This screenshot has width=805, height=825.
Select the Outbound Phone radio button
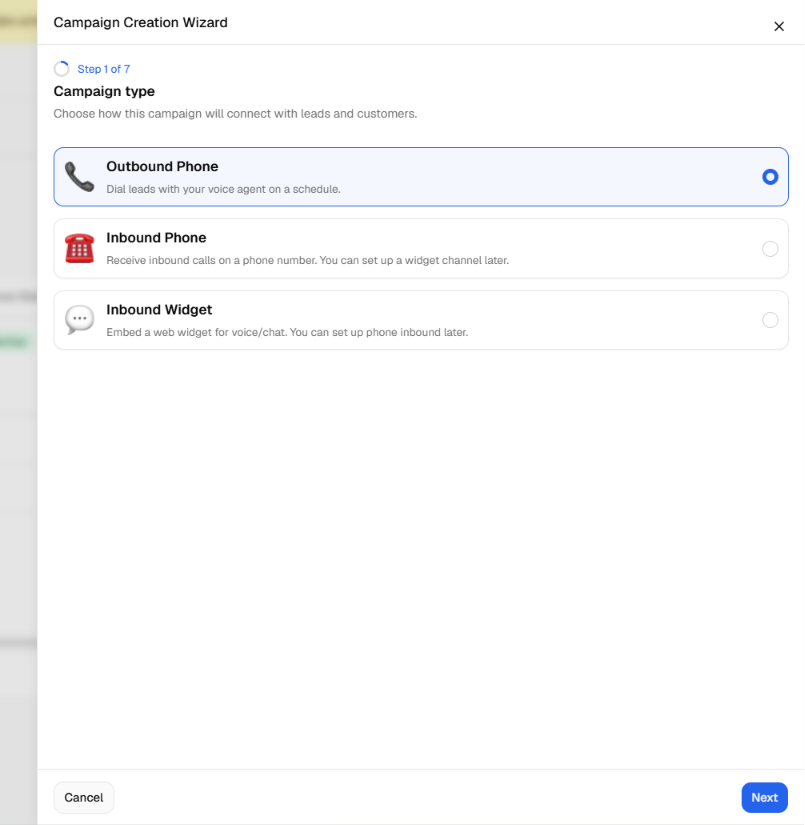click(x=770, y=177)
